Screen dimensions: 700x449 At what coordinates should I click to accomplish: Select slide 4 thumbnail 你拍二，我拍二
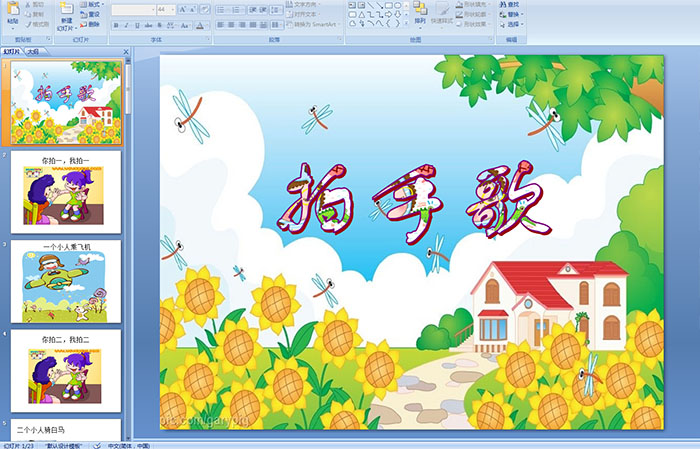(x=66, y=371)
